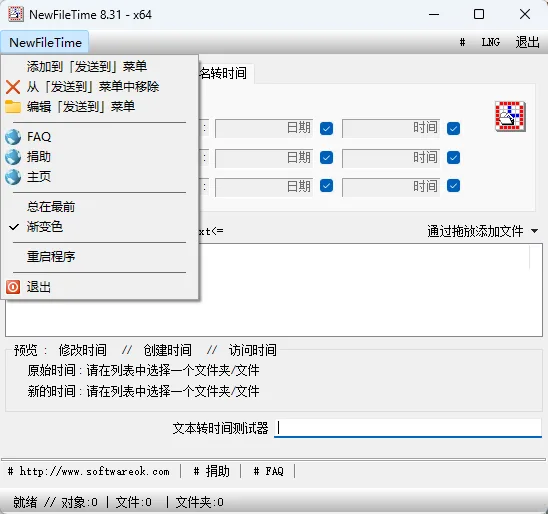Image resolution: width=548 pixels, height=514 pixels.
Task: Click the globe icon beside 主页
Action: coord(13,177)
